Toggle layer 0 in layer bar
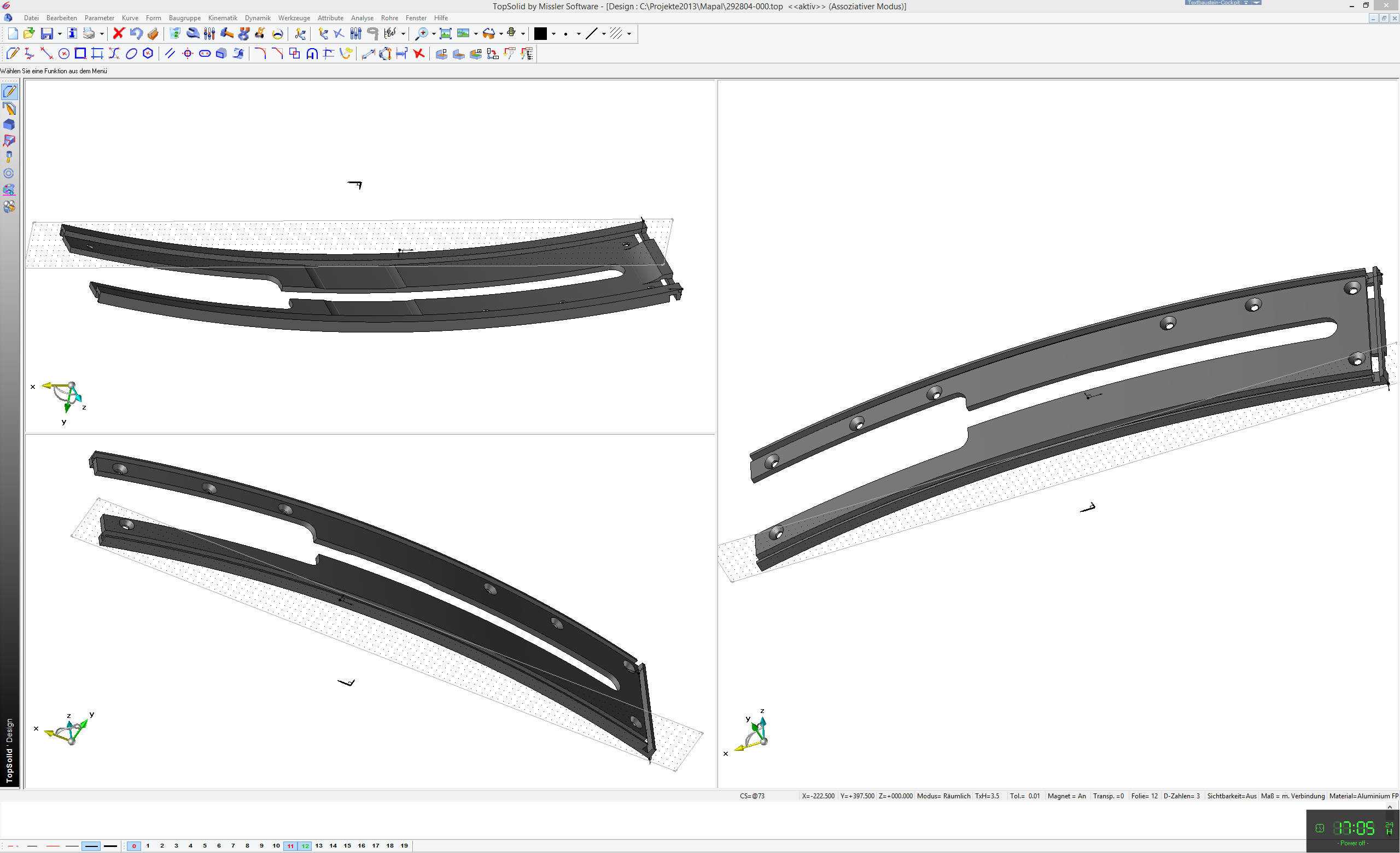The width and height of the screenshot is (1400, 853). [x=134, y=845]
